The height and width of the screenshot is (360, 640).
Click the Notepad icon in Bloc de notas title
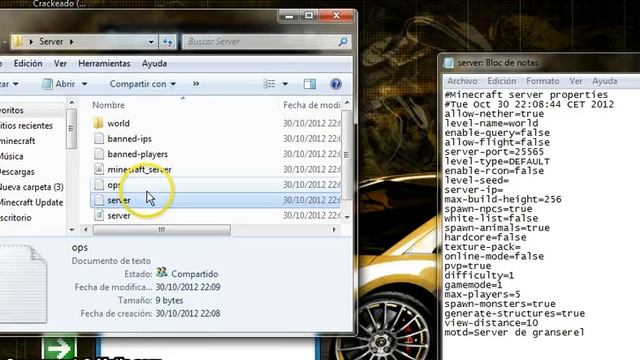tap(449, 63)
